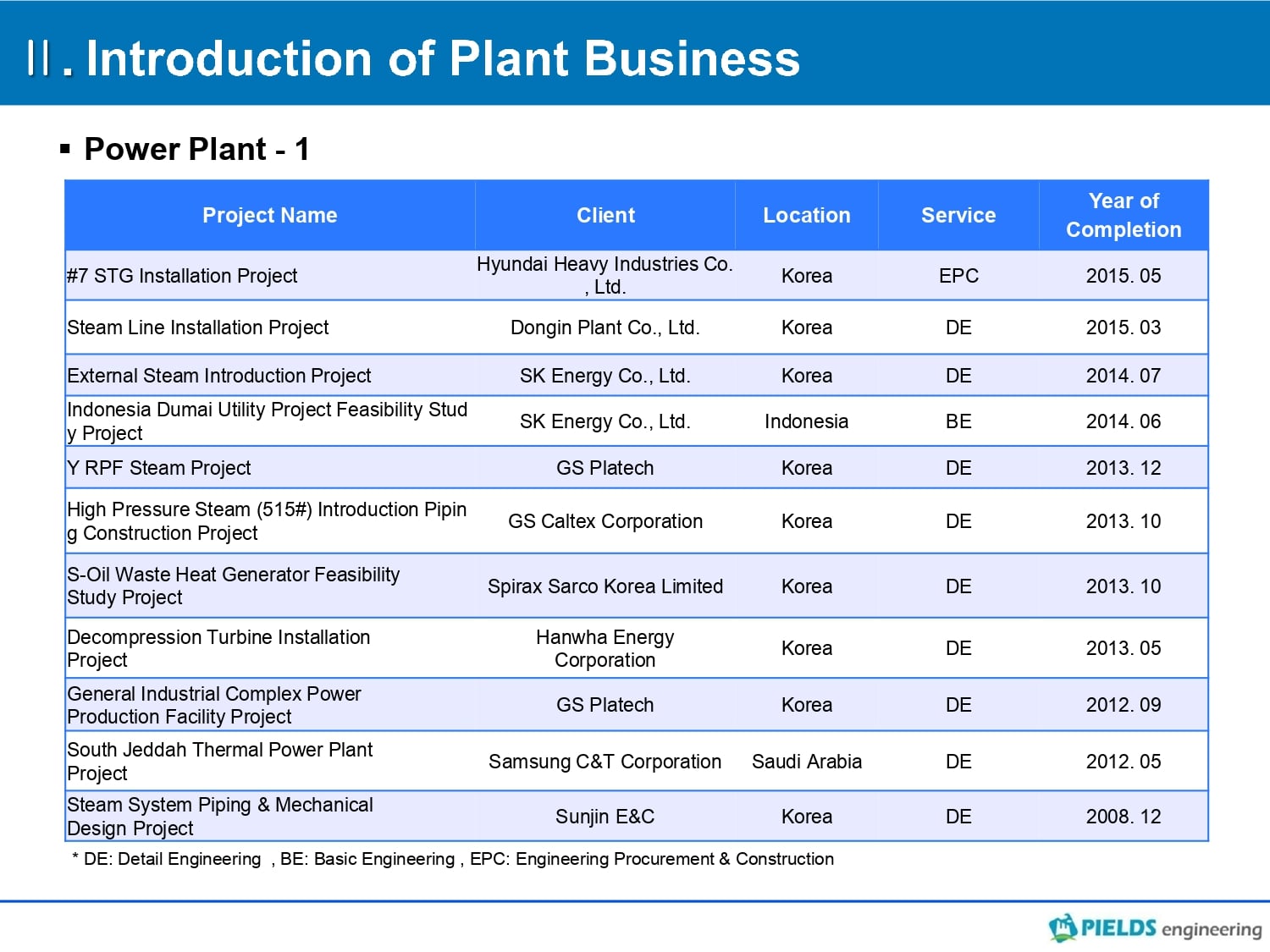Click 'Dongin Plant Co., Ltd.' client cell
The width and height of the screenshot is (1270, 952).
pos(605,327)
